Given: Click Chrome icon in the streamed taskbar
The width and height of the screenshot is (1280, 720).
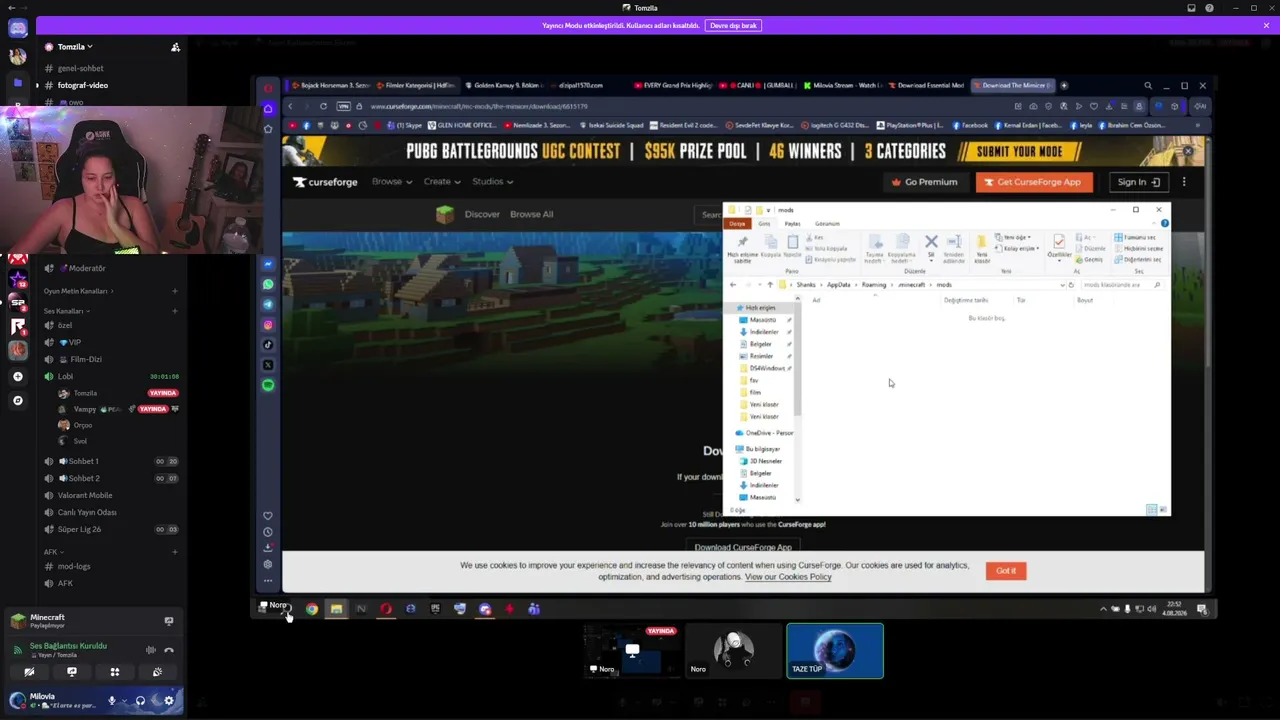Looking at the screenshot, I should point(312,609).
